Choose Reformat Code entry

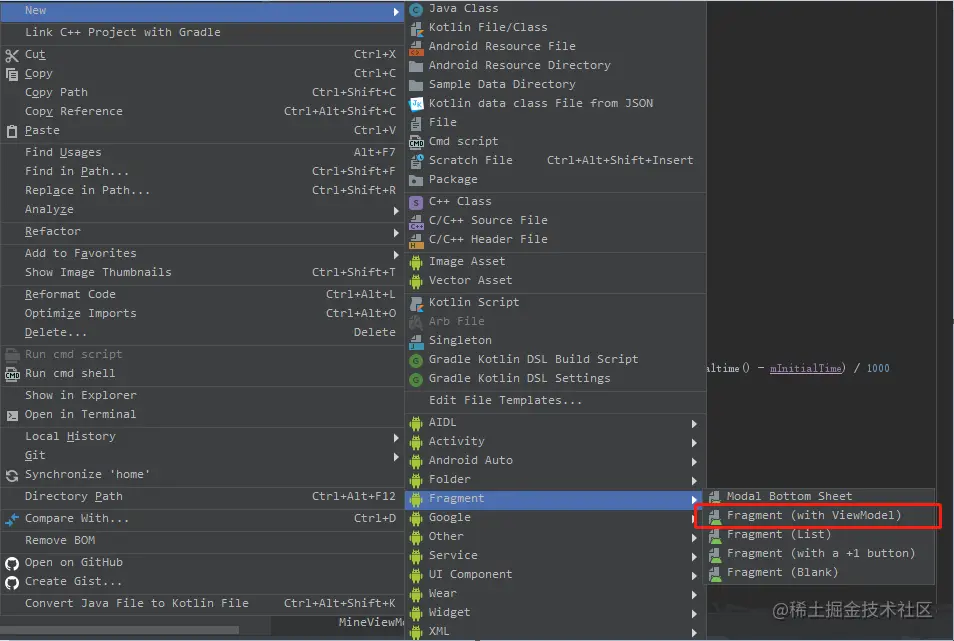pos(201,294)
